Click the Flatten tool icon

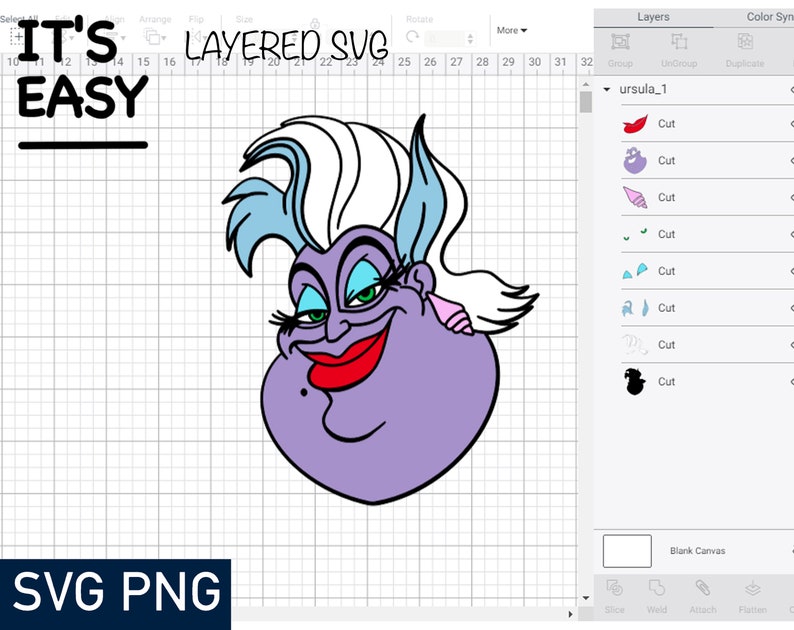[752, 588]
